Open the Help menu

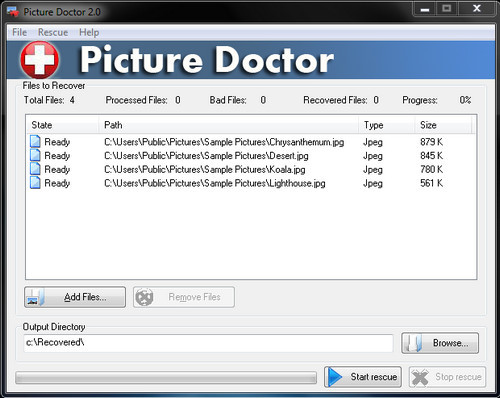click(89, 32)
